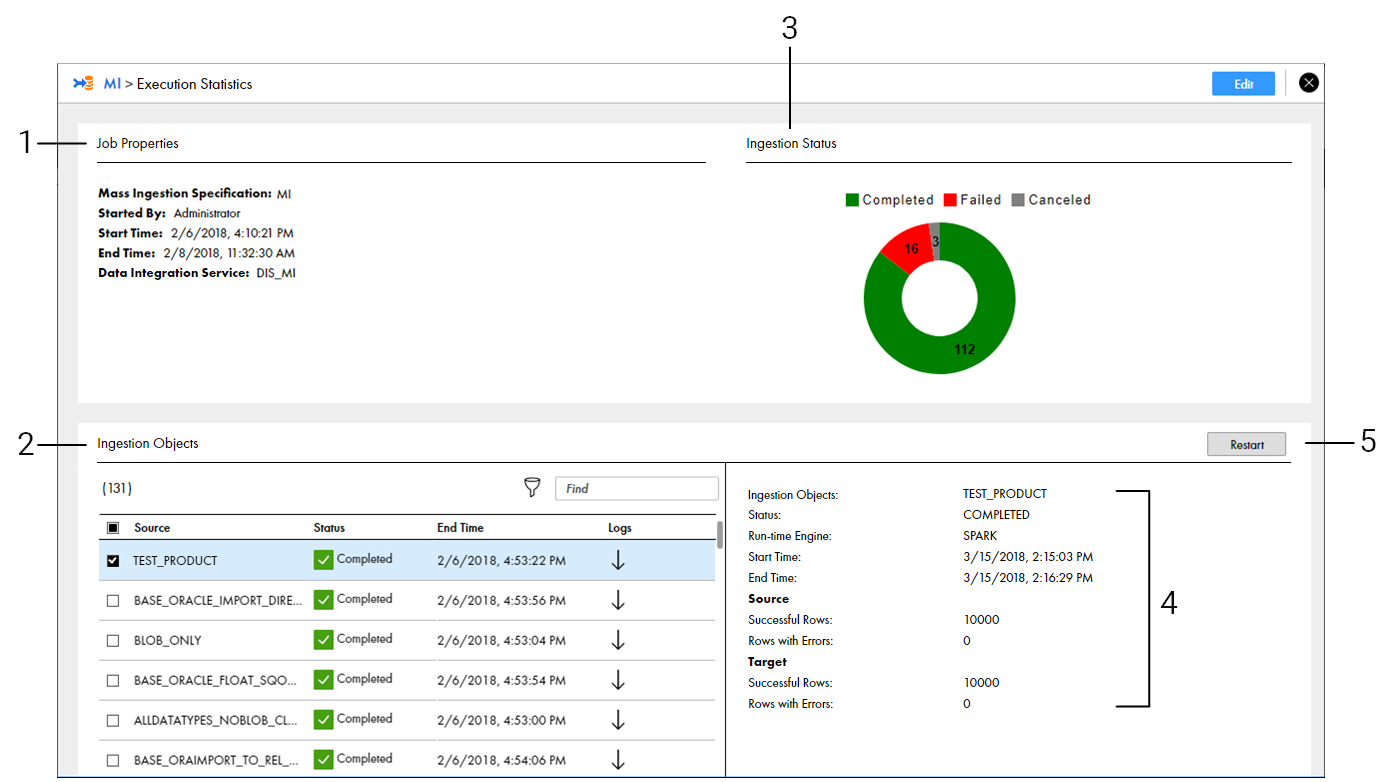Sort by the Status column header

click(x=329, y=528)
